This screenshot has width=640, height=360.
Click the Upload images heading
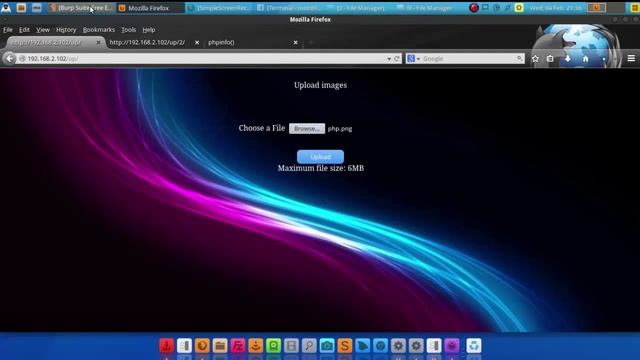click(320, 85)
